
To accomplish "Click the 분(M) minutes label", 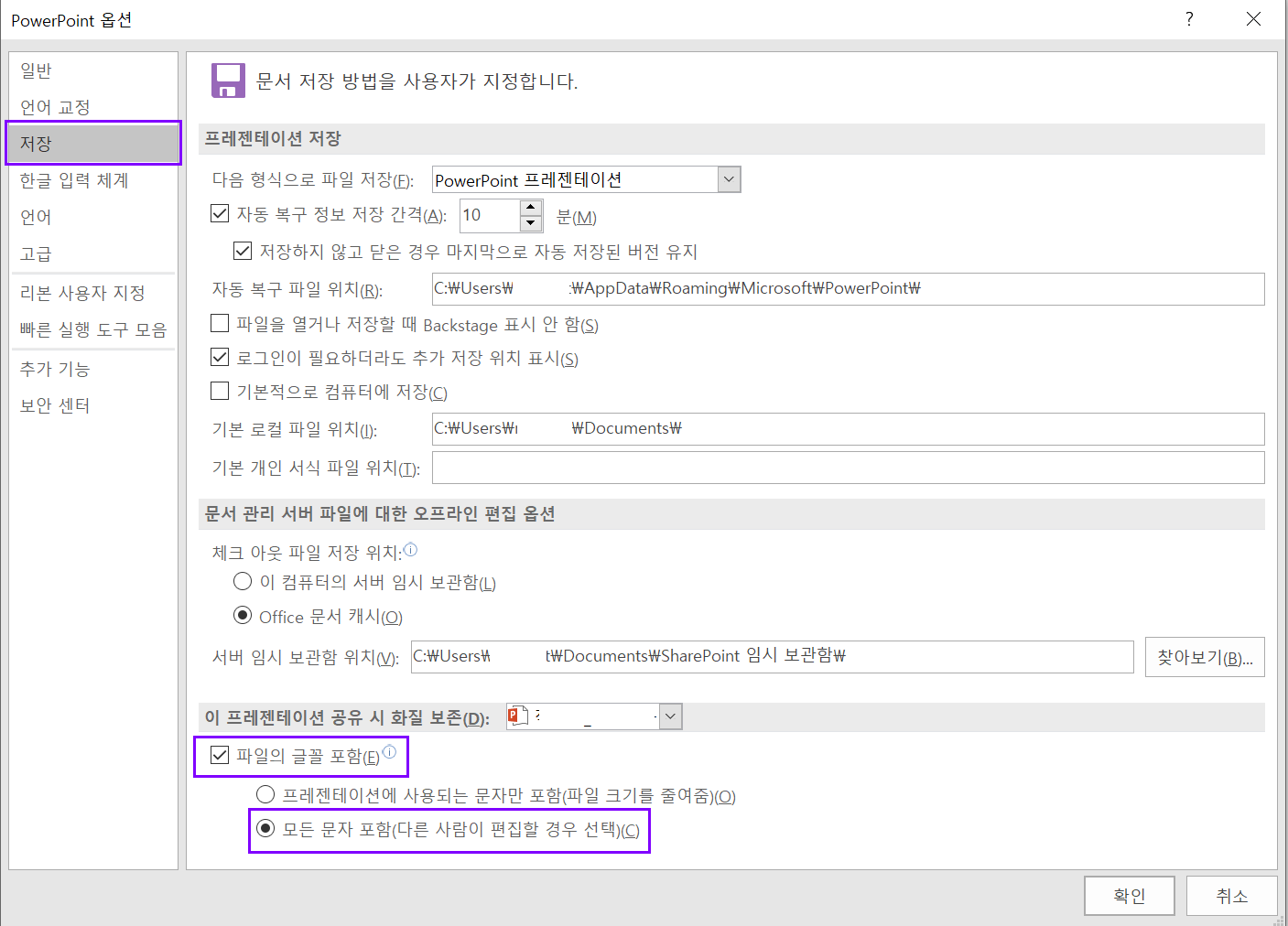I will (577, 217).
